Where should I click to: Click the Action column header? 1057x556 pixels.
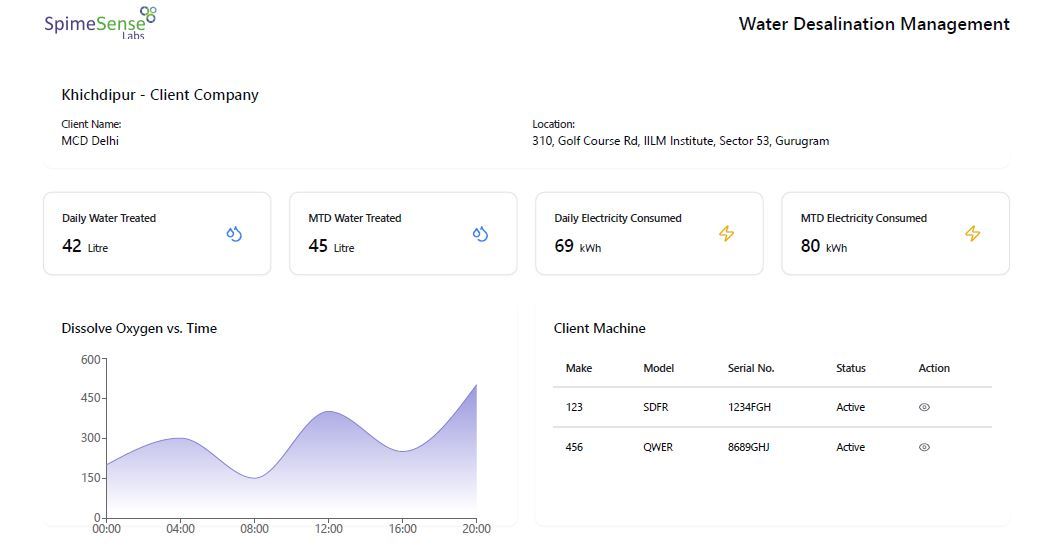[933, 368]
